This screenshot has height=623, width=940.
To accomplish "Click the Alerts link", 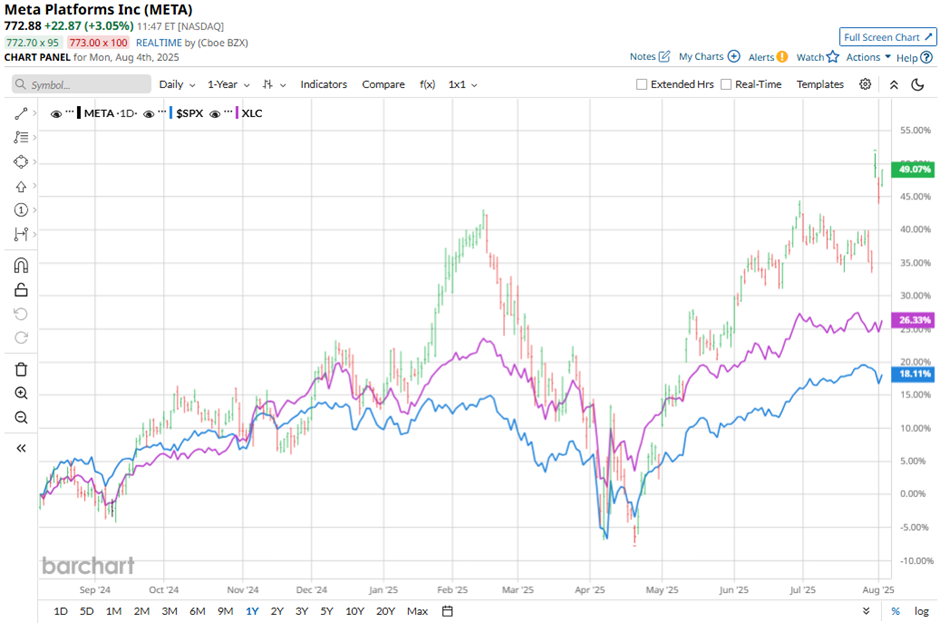I will [761, 57].
